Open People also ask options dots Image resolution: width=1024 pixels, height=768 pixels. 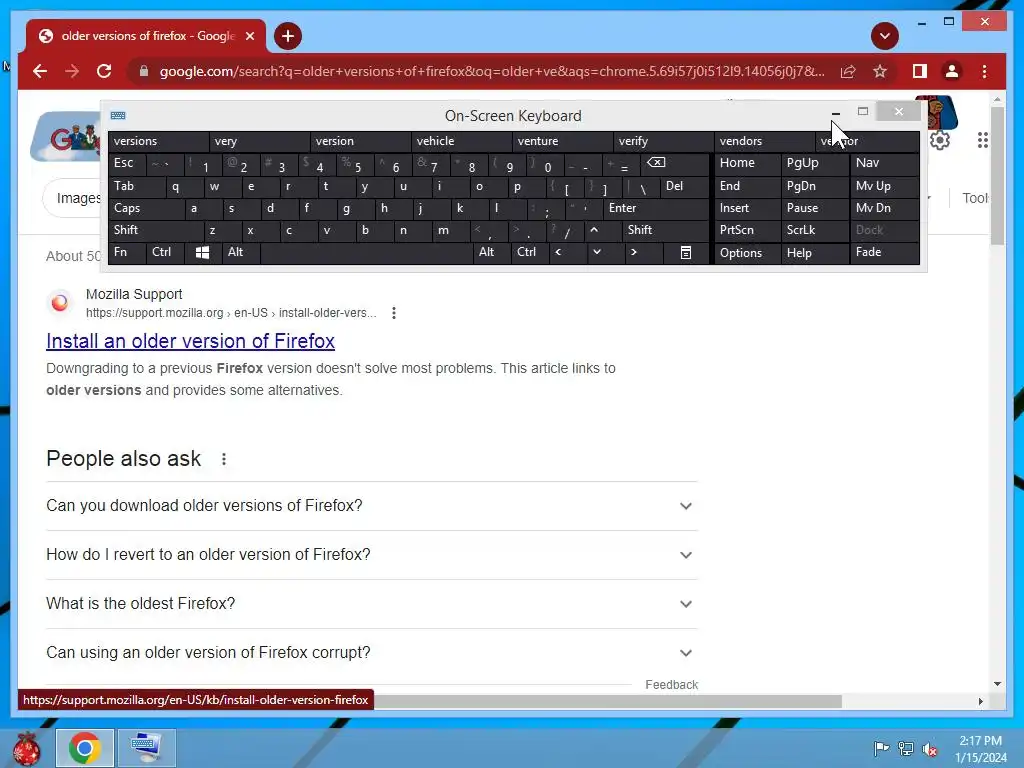point(224,459)
